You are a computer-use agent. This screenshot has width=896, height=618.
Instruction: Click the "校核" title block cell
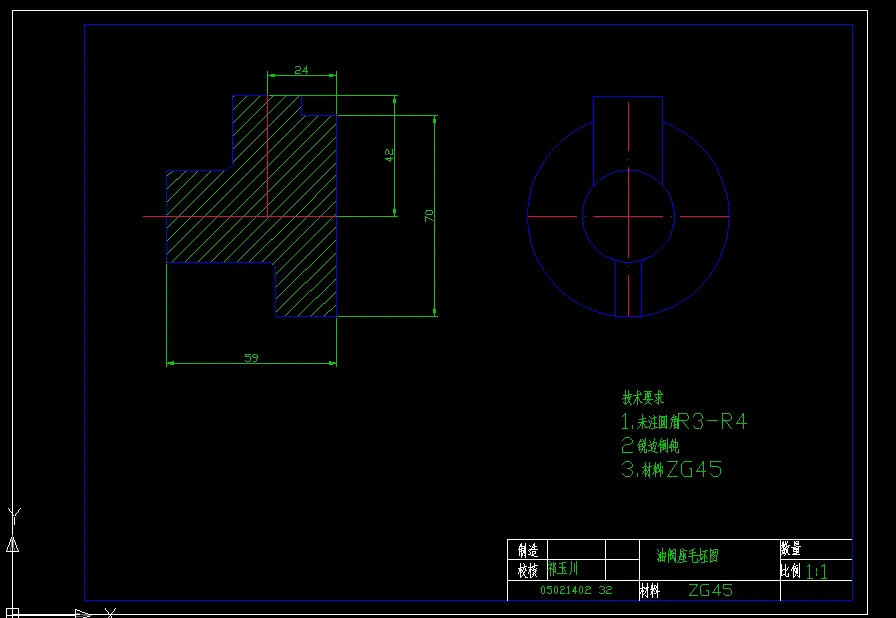(528, 570)
